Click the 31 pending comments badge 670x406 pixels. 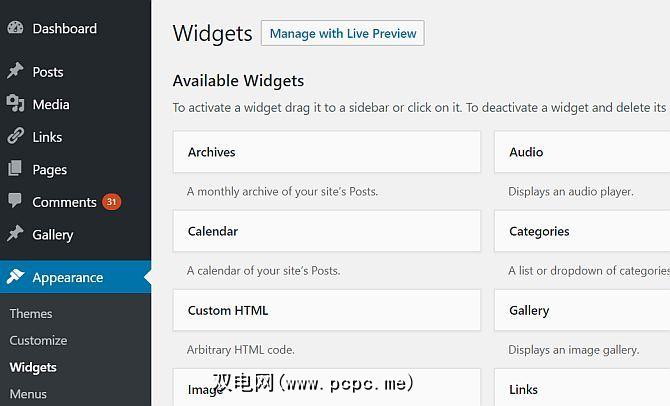[x=111, y=202]
